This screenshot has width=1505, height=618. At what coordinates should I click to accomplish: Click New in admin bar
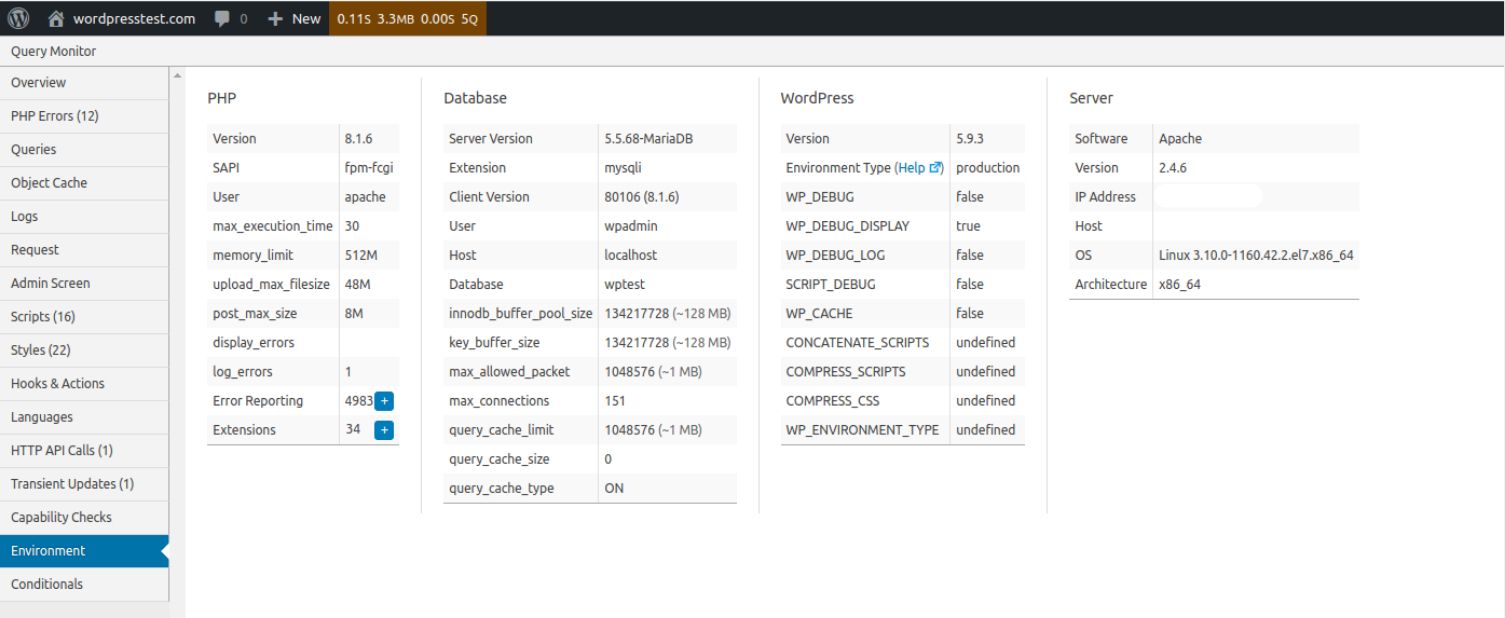point(306,18)
